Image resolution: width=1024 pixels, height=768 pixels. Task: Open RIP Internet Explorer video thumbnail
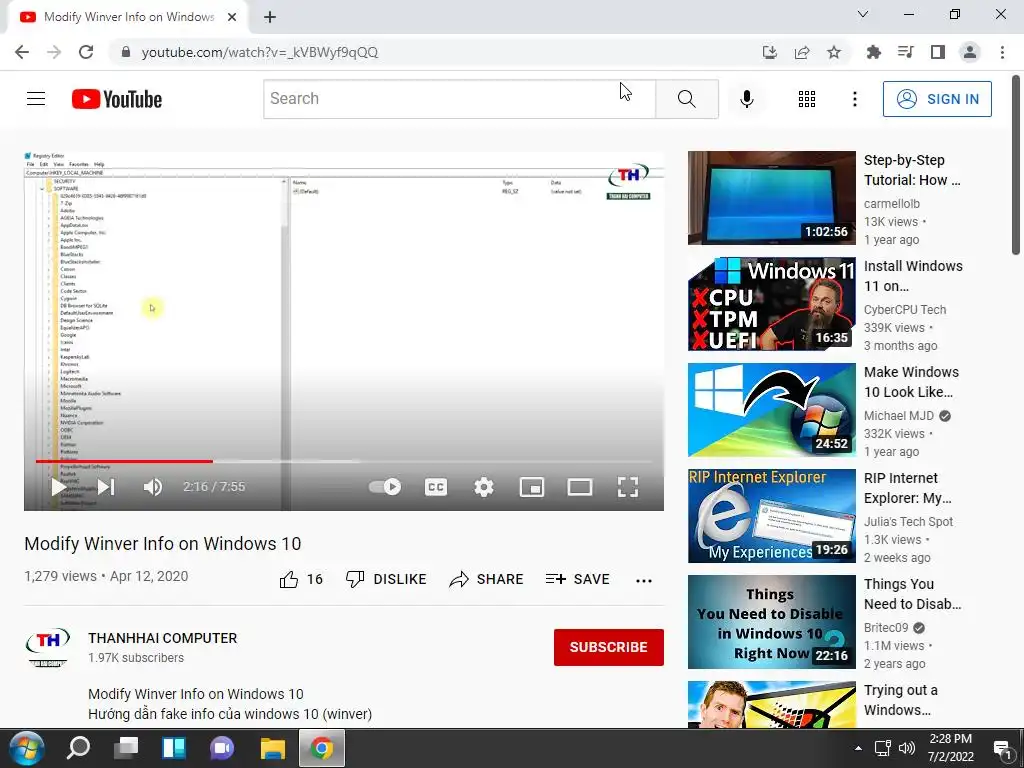point(771,516)
